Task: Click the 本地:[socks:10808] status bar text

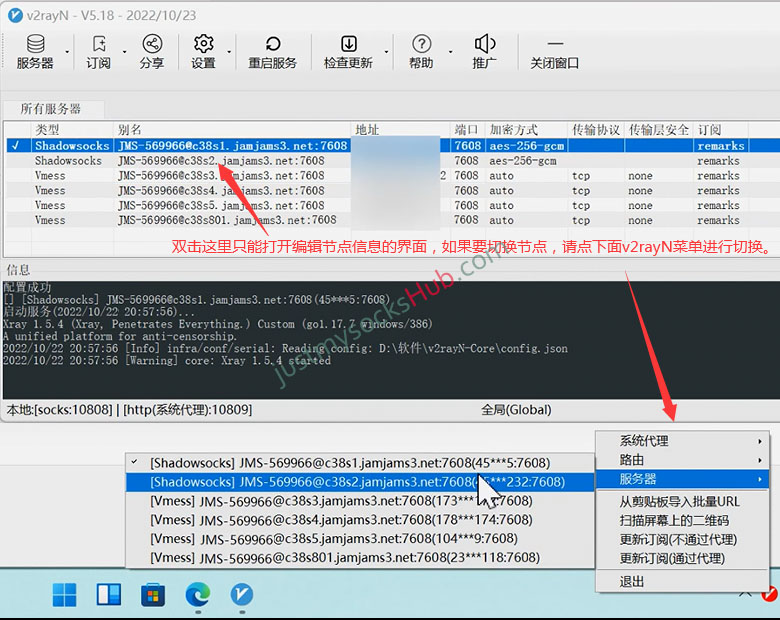Action: (59, 410)
